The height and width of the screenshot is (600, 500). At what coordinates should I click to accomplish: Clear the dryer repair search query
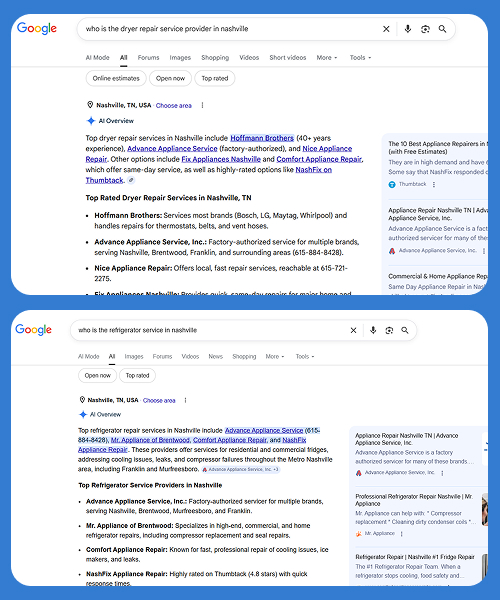tap(386, 29)
